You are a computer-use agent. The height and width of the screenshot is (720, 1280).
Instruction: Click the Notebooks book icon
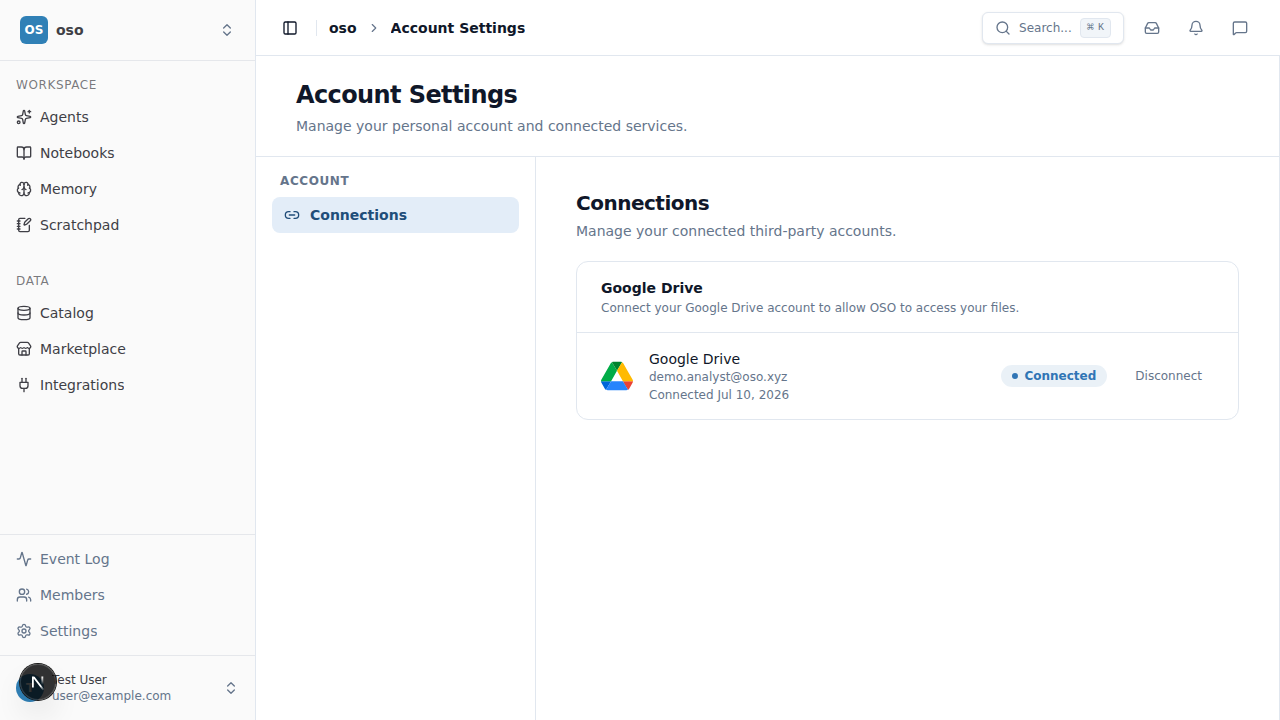(x=24, y=153)
